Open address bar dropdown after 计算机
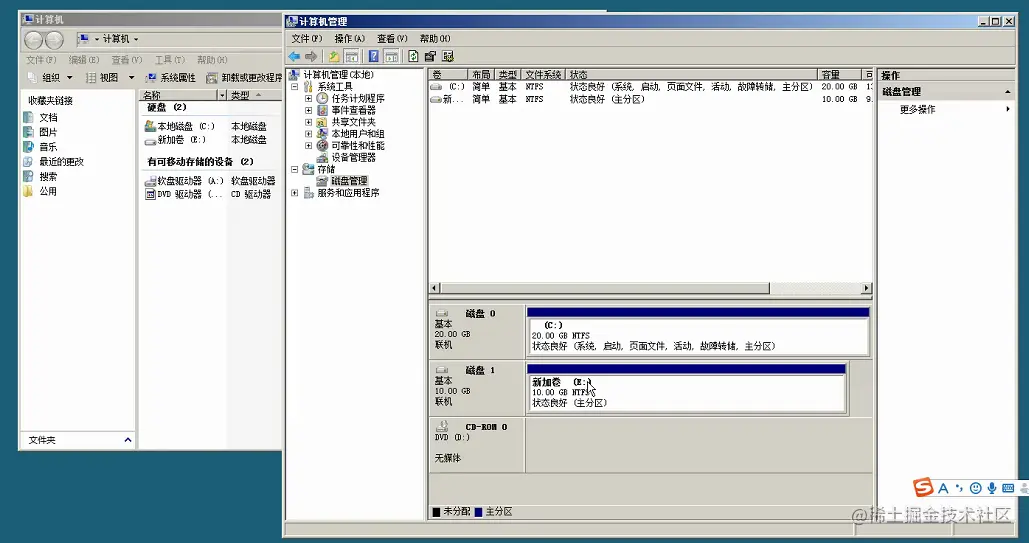The image size is (1029, 543). click(136, 39)
